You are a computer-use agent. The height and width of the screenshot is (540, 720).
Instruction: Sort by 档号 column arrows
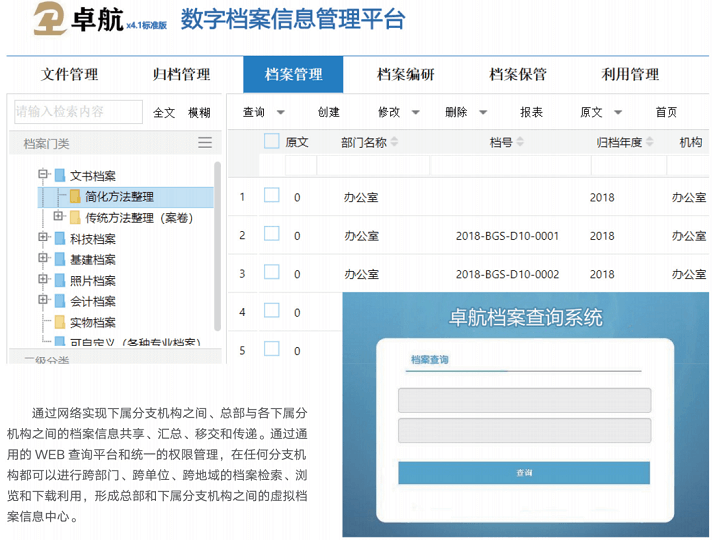(x=520, y=142)
